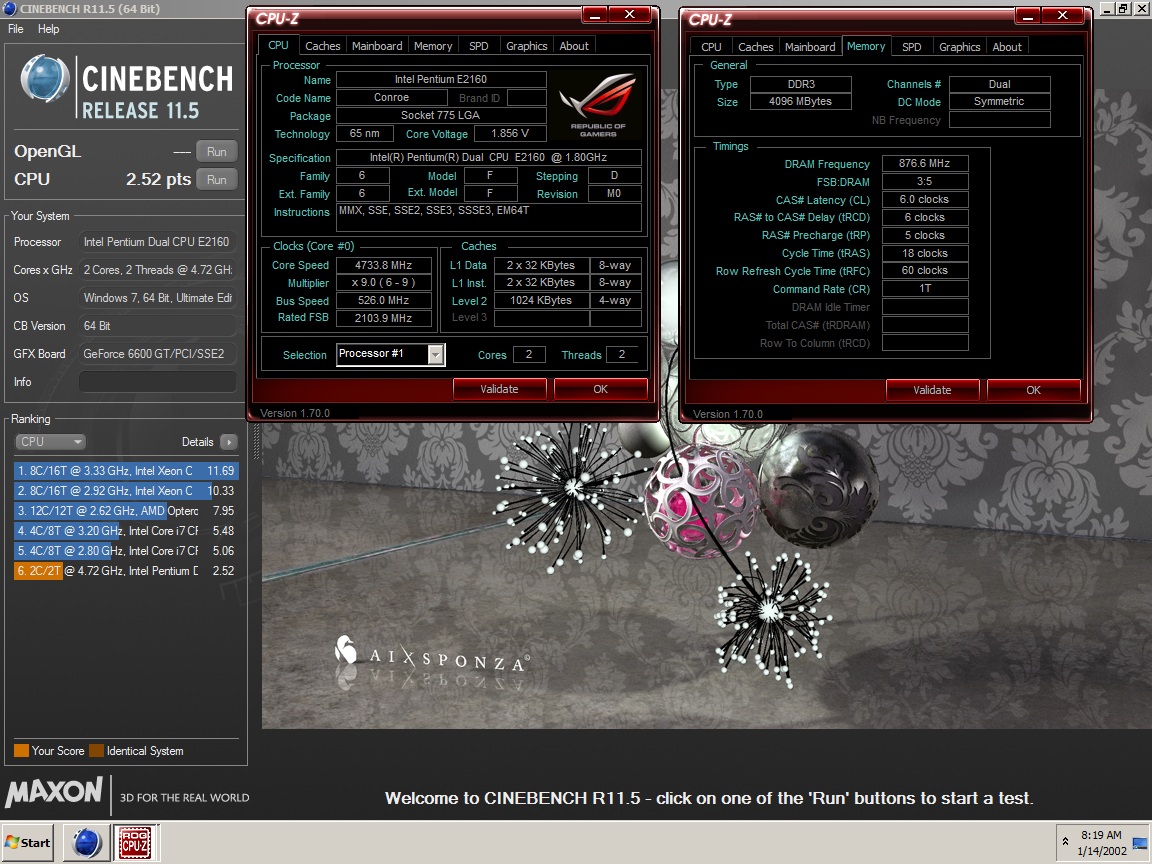Select ranking row 3 AMD Opteron
The width and height of the screenshot is (1152, 864).
click(x=126, y=511)
